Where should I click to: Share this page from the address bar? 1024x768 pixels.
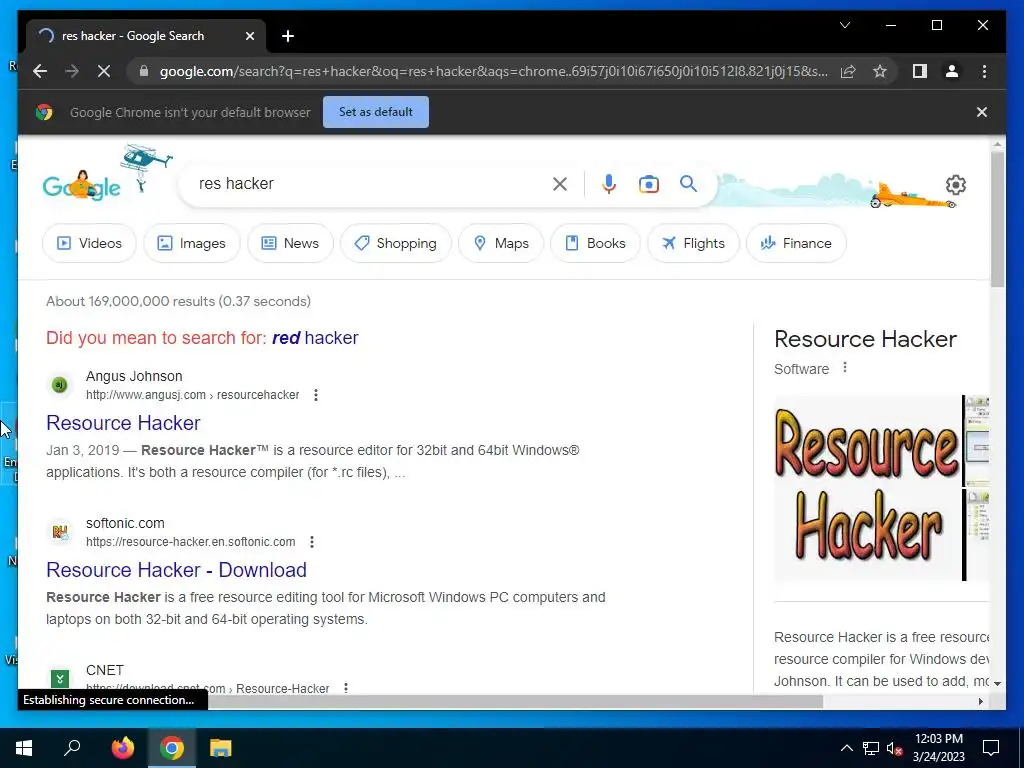(x=848, y=71)
